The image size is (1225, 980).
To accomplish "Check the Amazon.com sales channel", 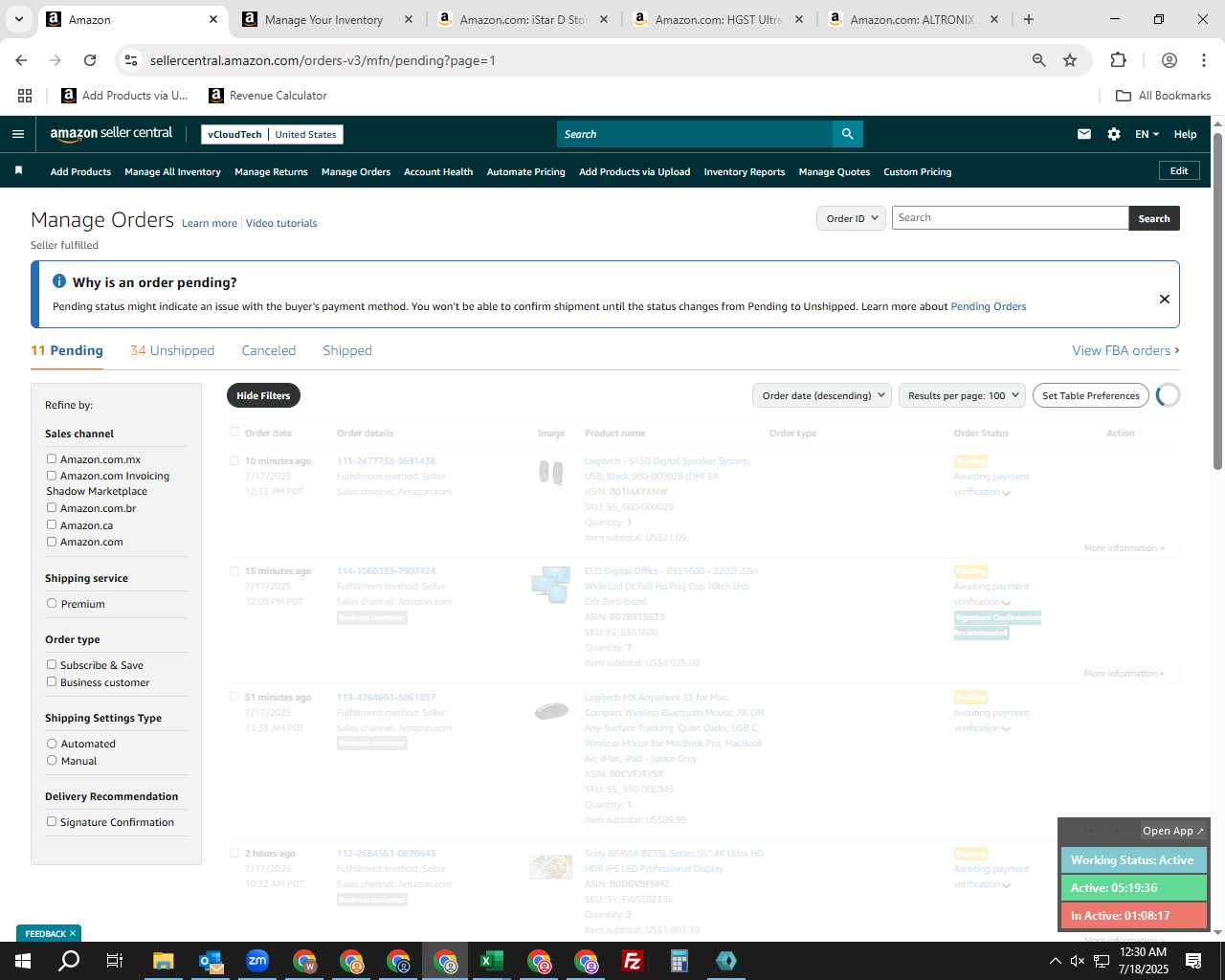I will [52, 541].
